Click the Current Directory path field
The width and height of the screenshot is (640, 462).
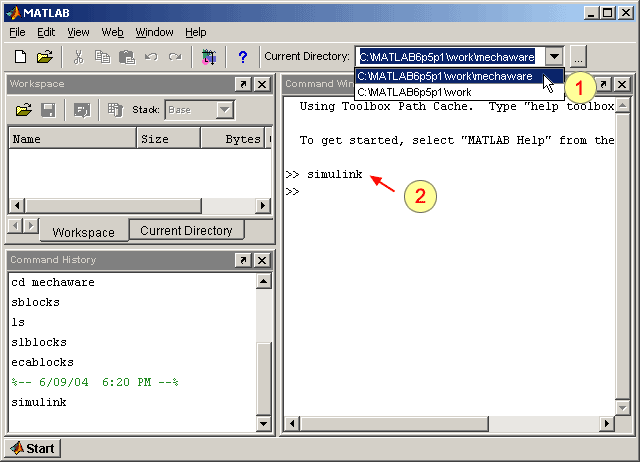451,57
